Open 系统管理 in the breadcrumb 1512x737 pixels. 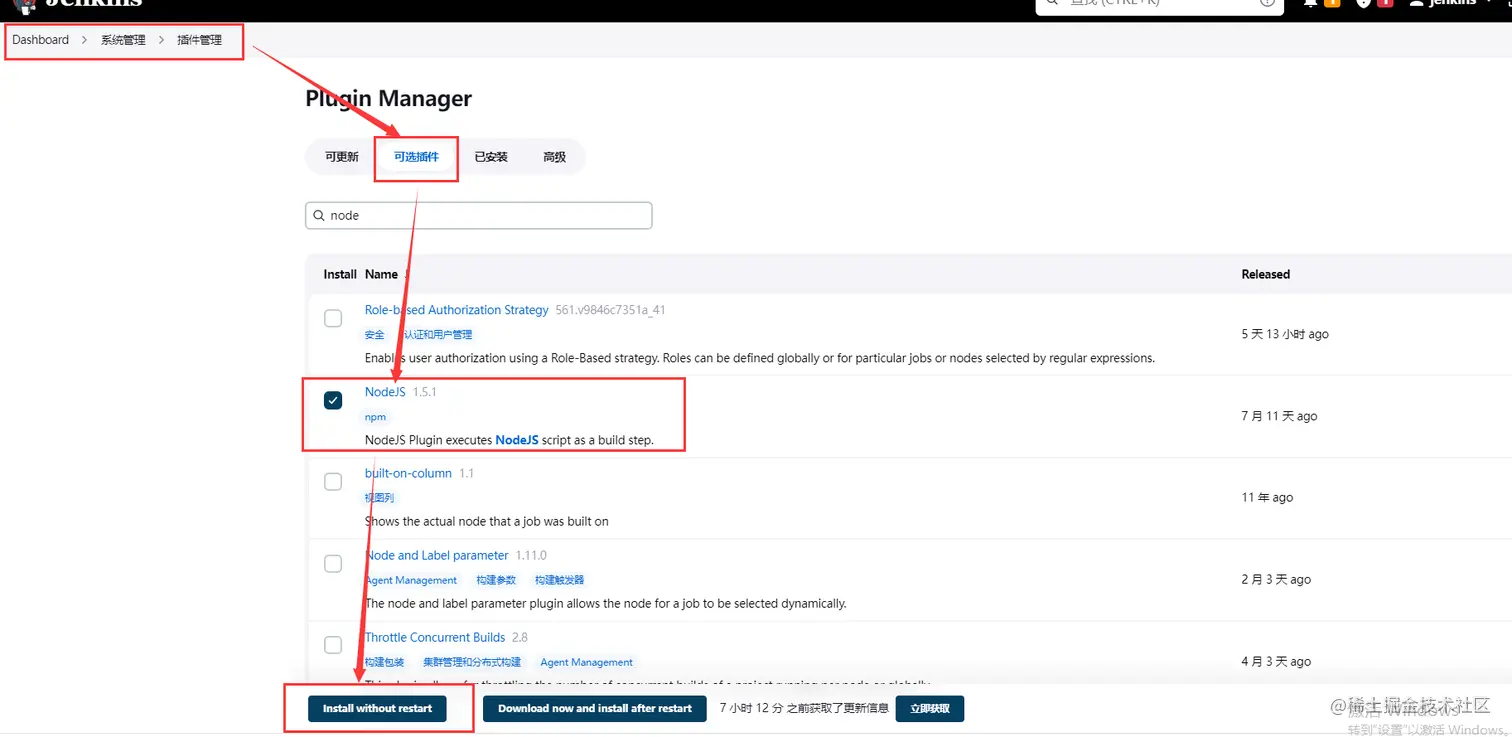[123, 40]
